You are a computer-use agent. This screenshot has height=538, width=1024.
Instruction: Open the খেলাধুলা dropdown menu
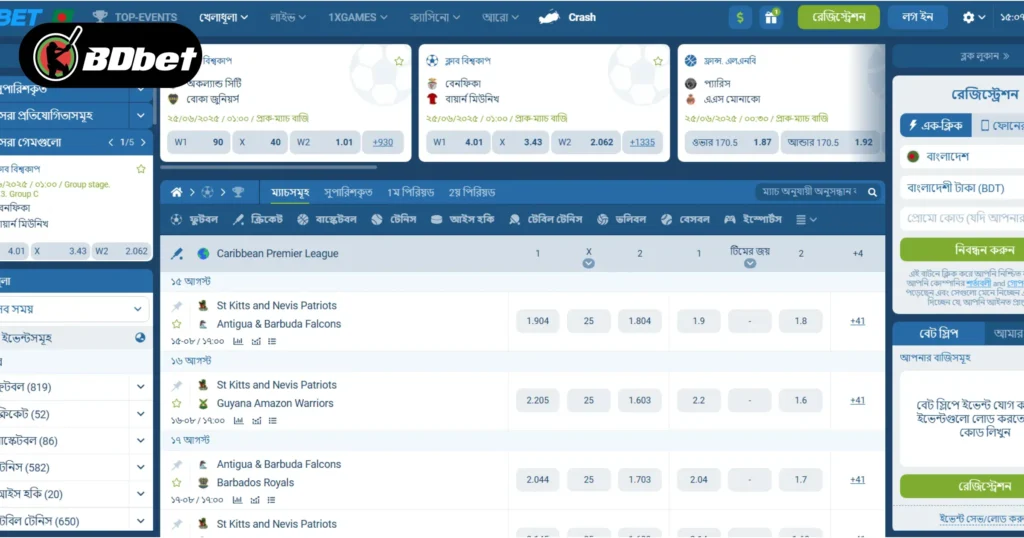point(223,18)
